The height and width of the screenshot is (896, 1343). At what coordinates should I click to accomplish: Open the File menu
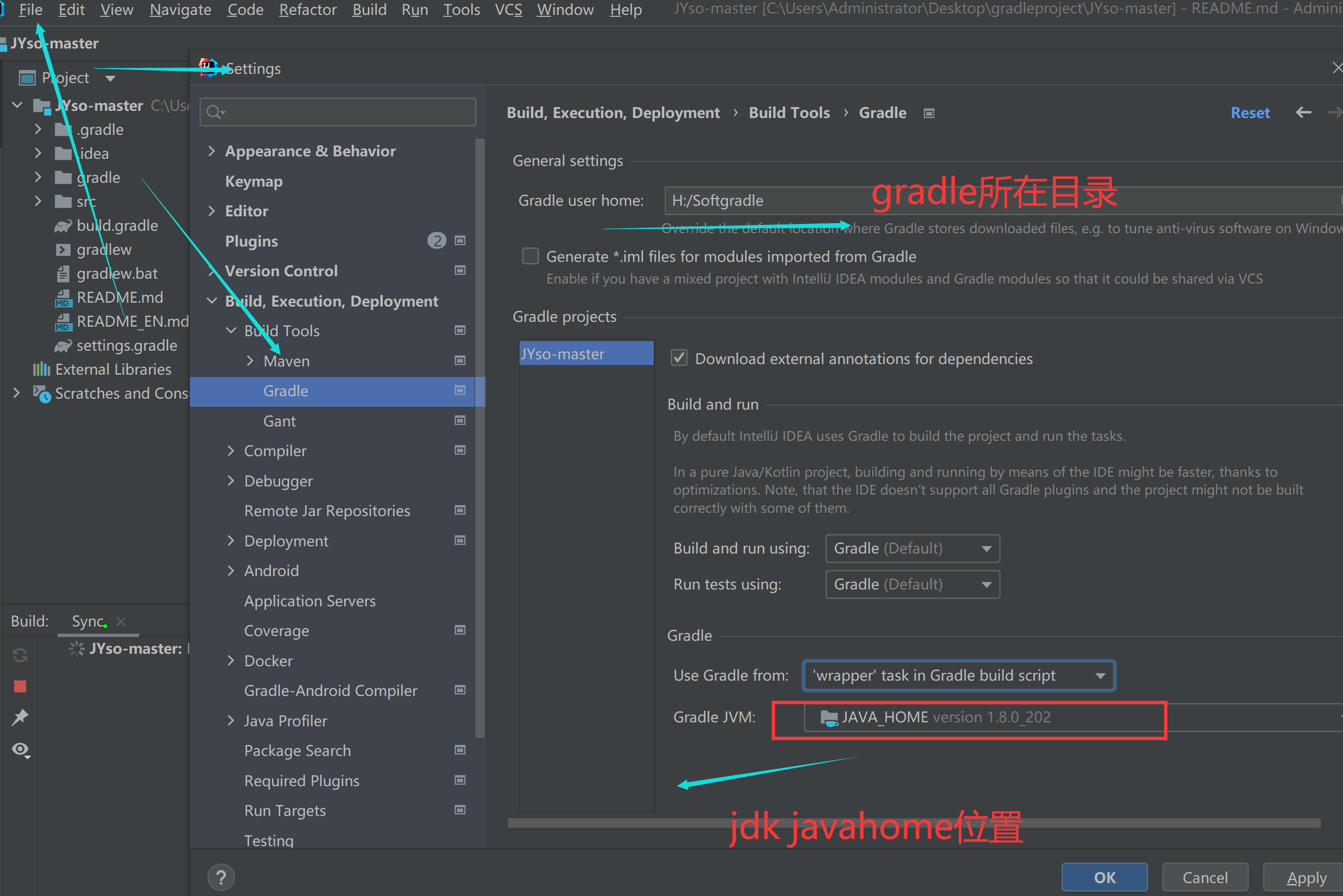pos(30,10)
